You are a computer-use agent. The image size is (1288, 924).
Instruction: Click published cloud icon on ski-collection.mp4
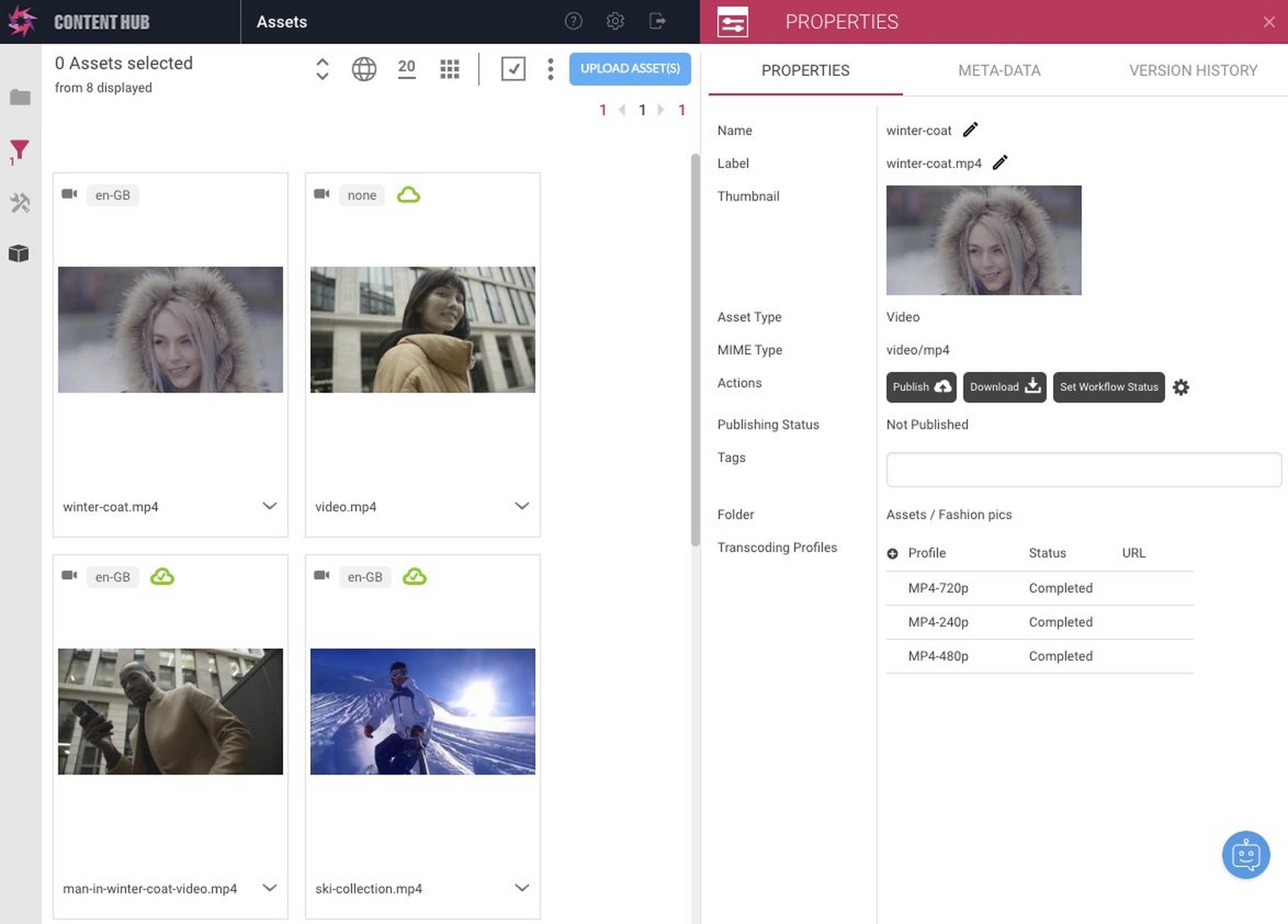[x=414, y=576]
